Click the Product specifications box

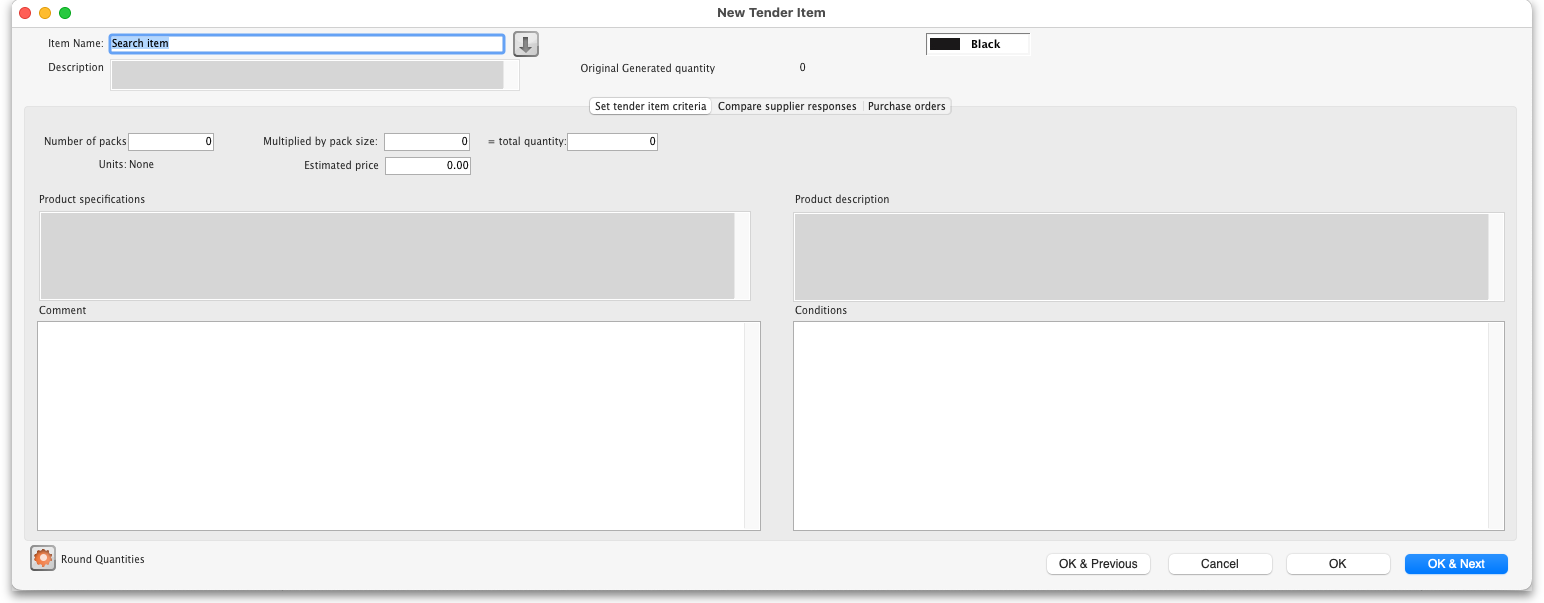[x=387, y=255]
